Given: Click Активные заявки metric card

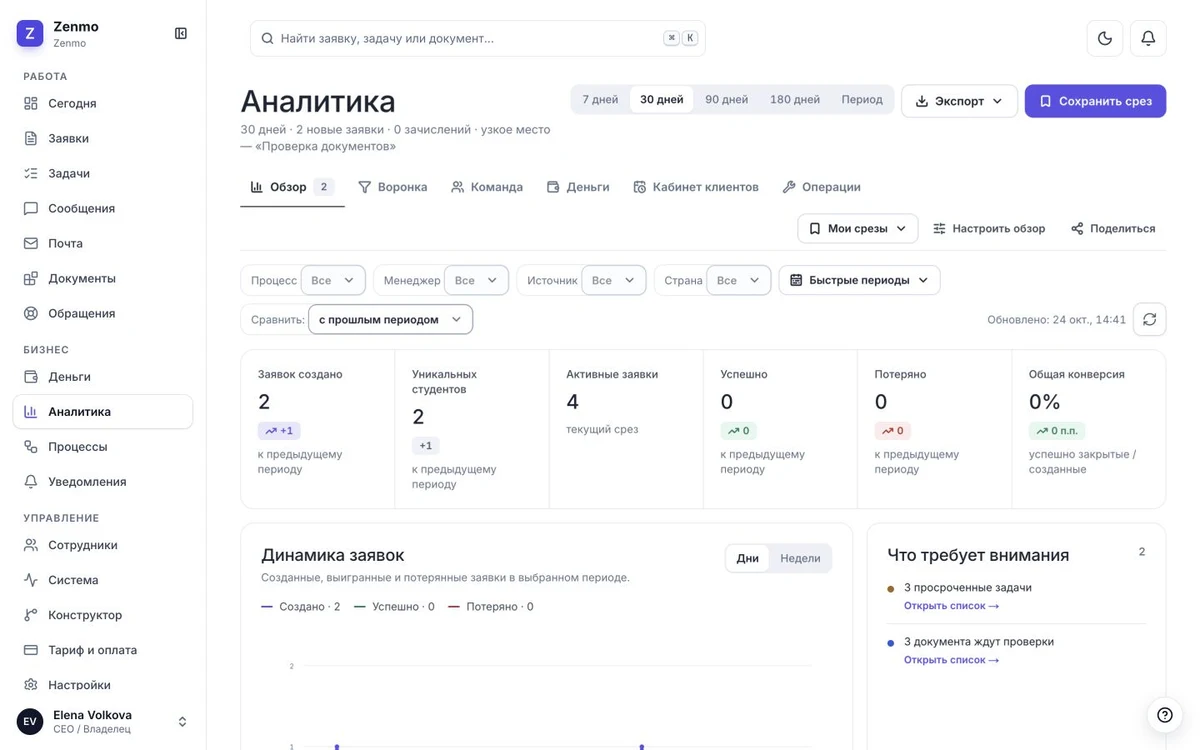Looking at the screenshot, I should tap(626, 429).
